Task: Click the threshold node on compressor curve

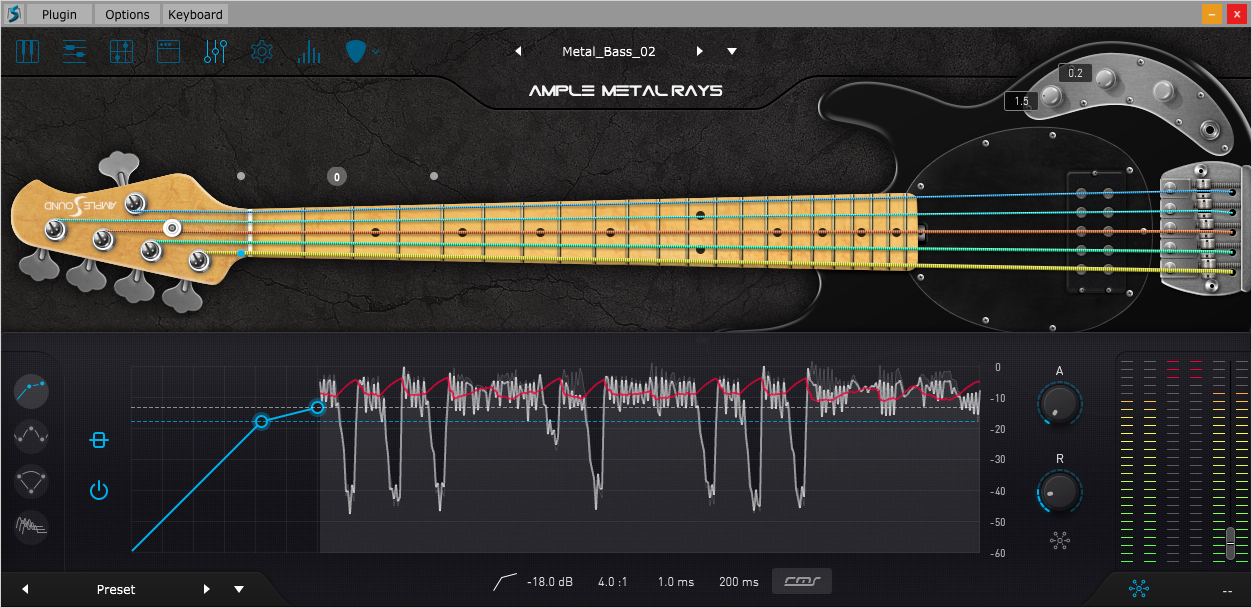Action: 262,421
